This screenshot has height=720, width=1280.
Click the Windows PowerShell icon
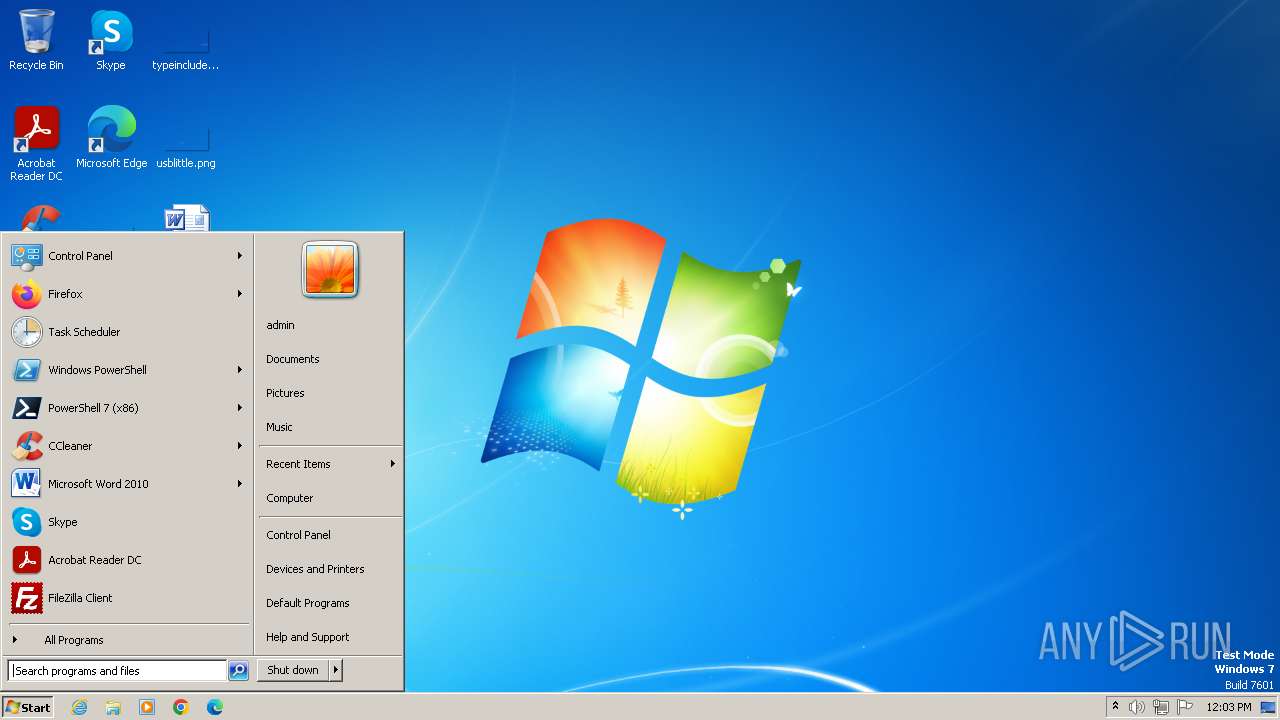coord(26,370)
